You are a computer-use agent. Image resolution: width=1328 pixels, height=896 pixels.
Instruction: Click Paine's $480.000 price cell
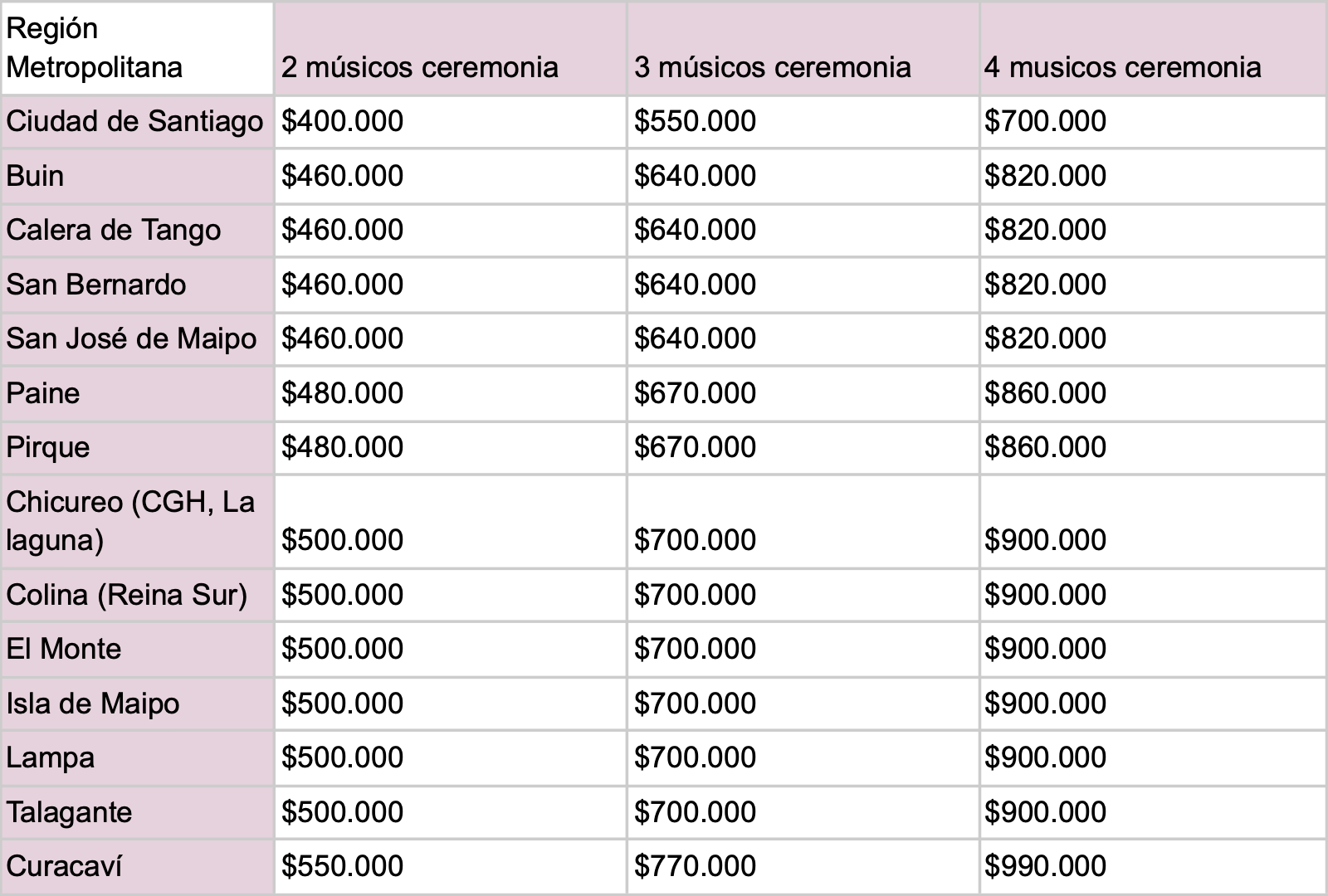tap(451, 394)
